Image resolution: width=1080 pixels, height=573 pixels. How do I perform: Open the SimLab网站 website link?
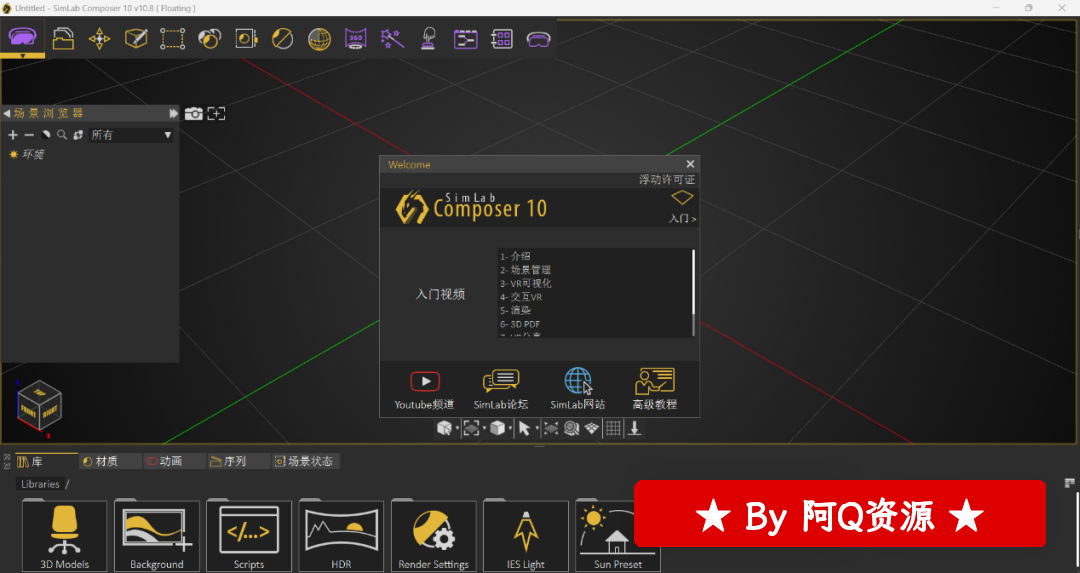[x=578, y=390]
